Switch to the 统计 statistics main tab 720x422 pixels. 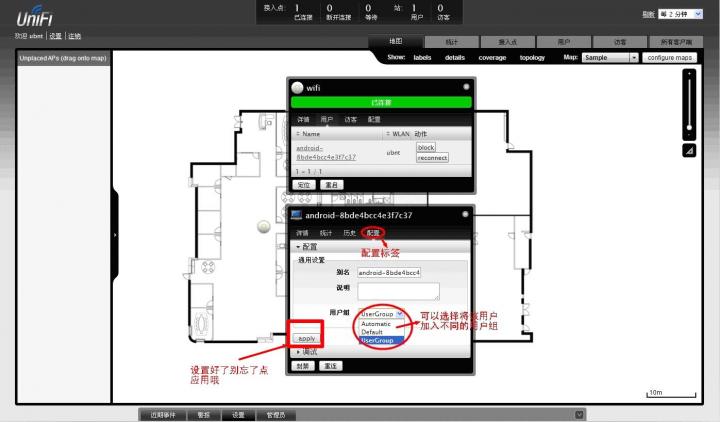click(x=451, y=42)
